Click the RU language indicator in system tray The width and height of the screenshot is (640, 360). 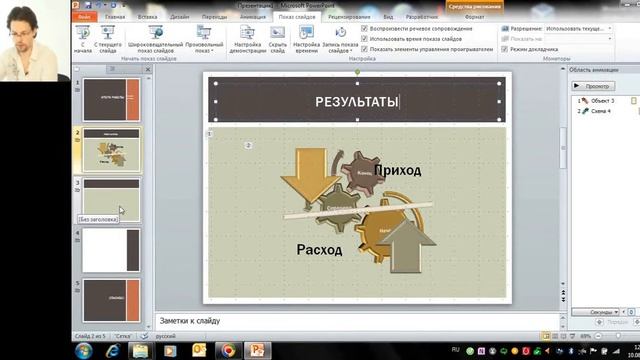[456, 350]
